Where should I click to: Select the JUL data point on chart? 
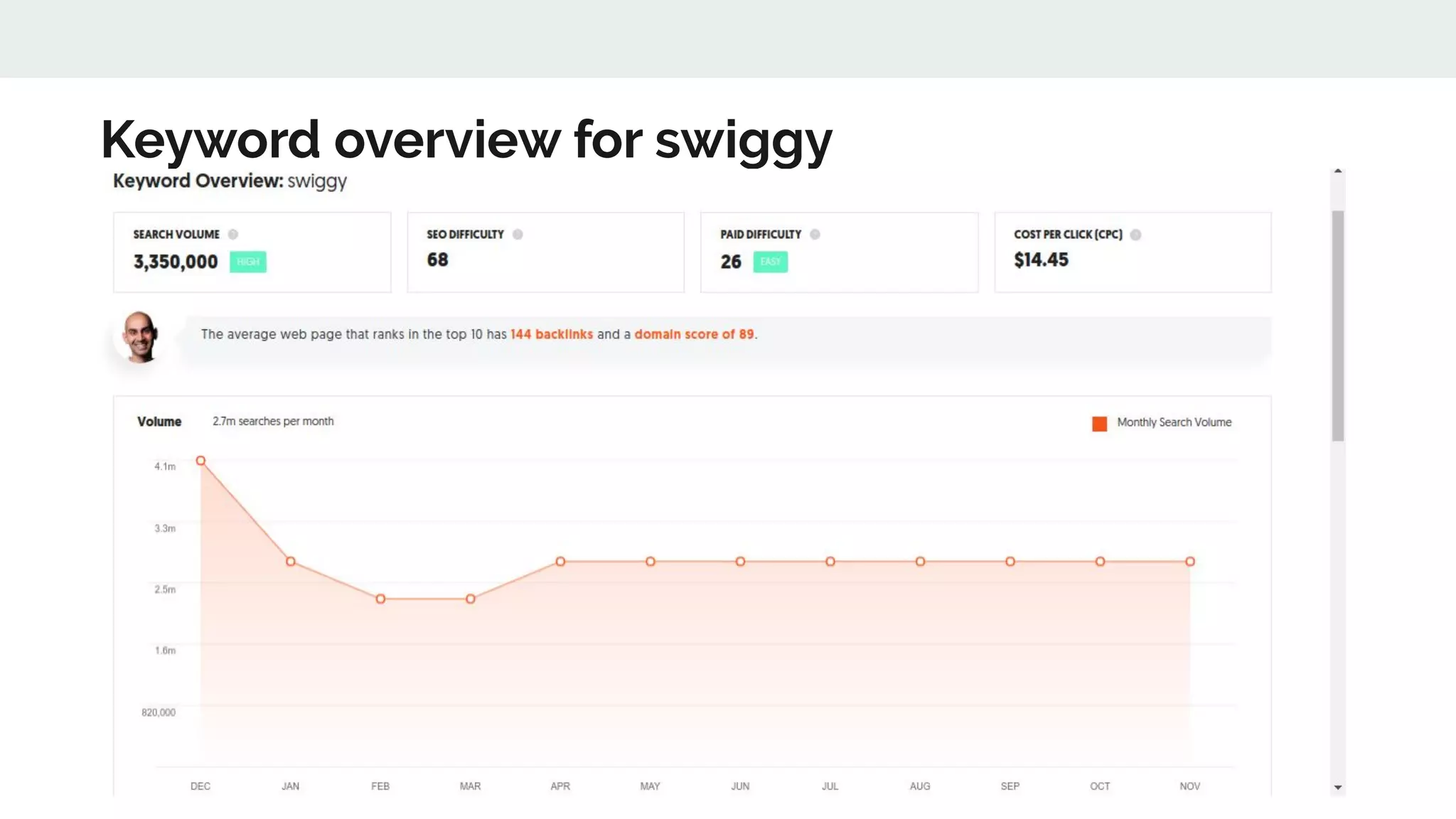(830, 562)
